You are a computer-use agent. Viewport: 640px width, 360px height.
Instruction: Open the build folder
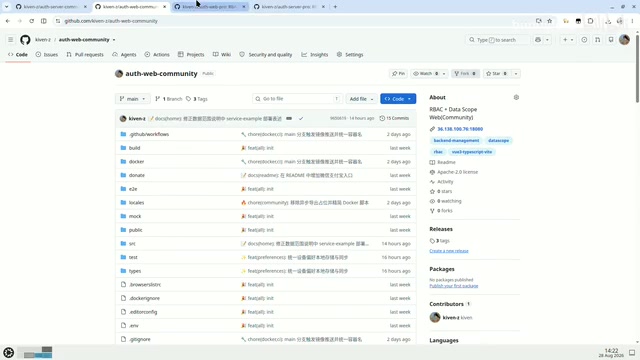point(134,148)
